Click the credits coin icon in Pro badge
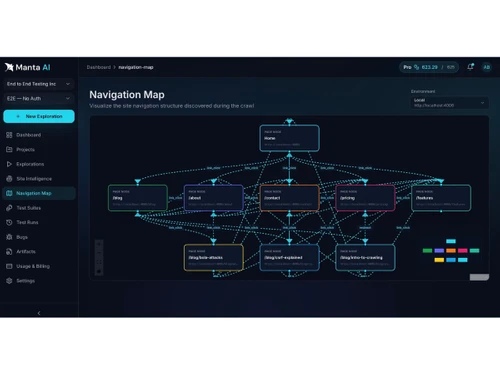Screen dimensions: 500x375 click(417, 67)
